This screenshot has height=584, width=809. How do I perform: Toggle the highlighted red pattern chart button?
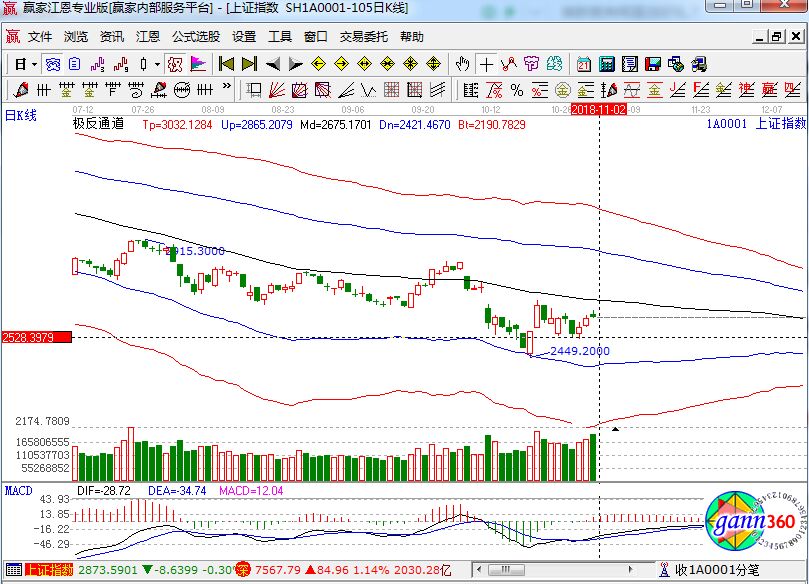(175, 64)
